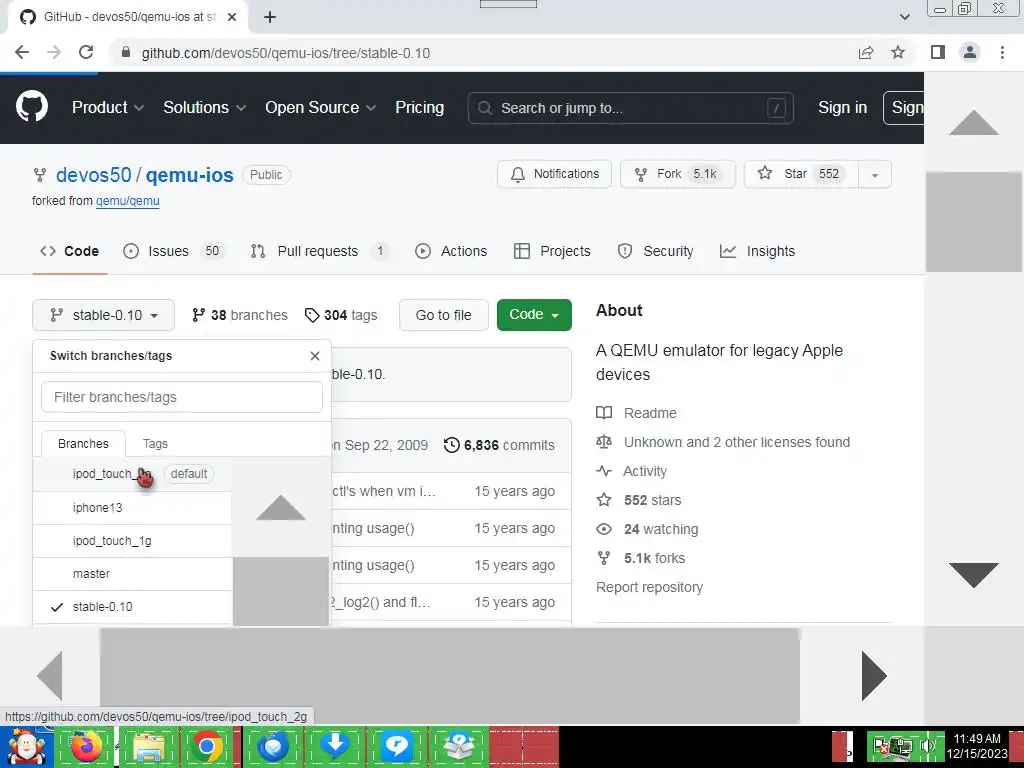View the 38 branches list
1024x768 pixels.
tap(240, 315)
